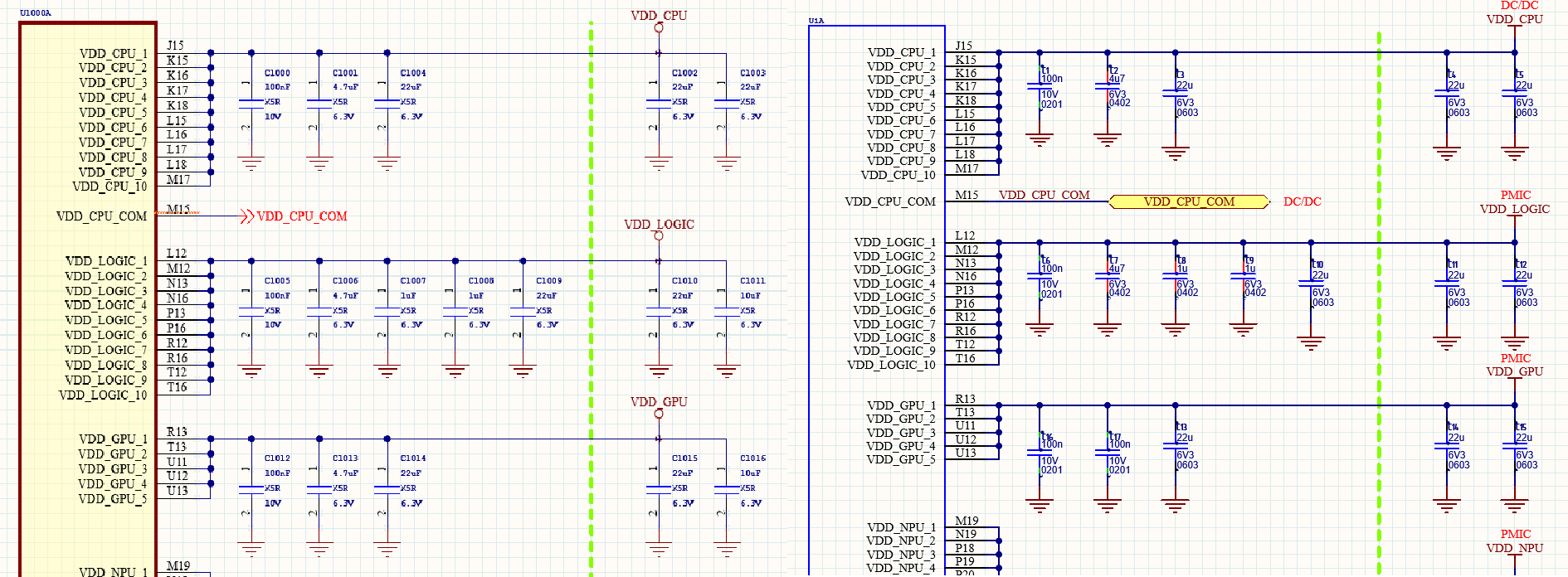Select the PMIC label above VDD_NPU
Viewport: 1568px width, 577px height.
1516,534
